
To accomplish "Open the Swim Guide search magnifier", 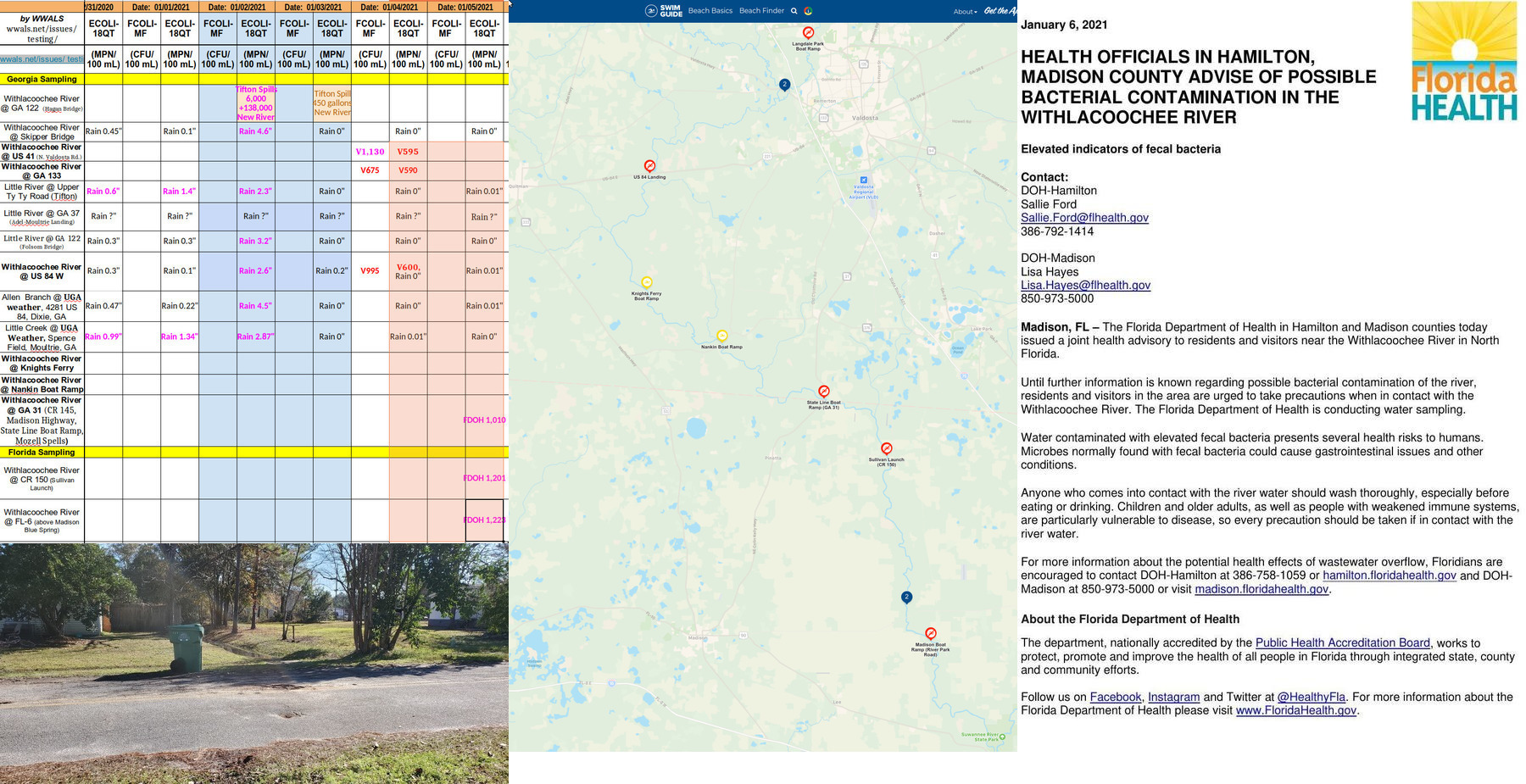I will (794, 11).
